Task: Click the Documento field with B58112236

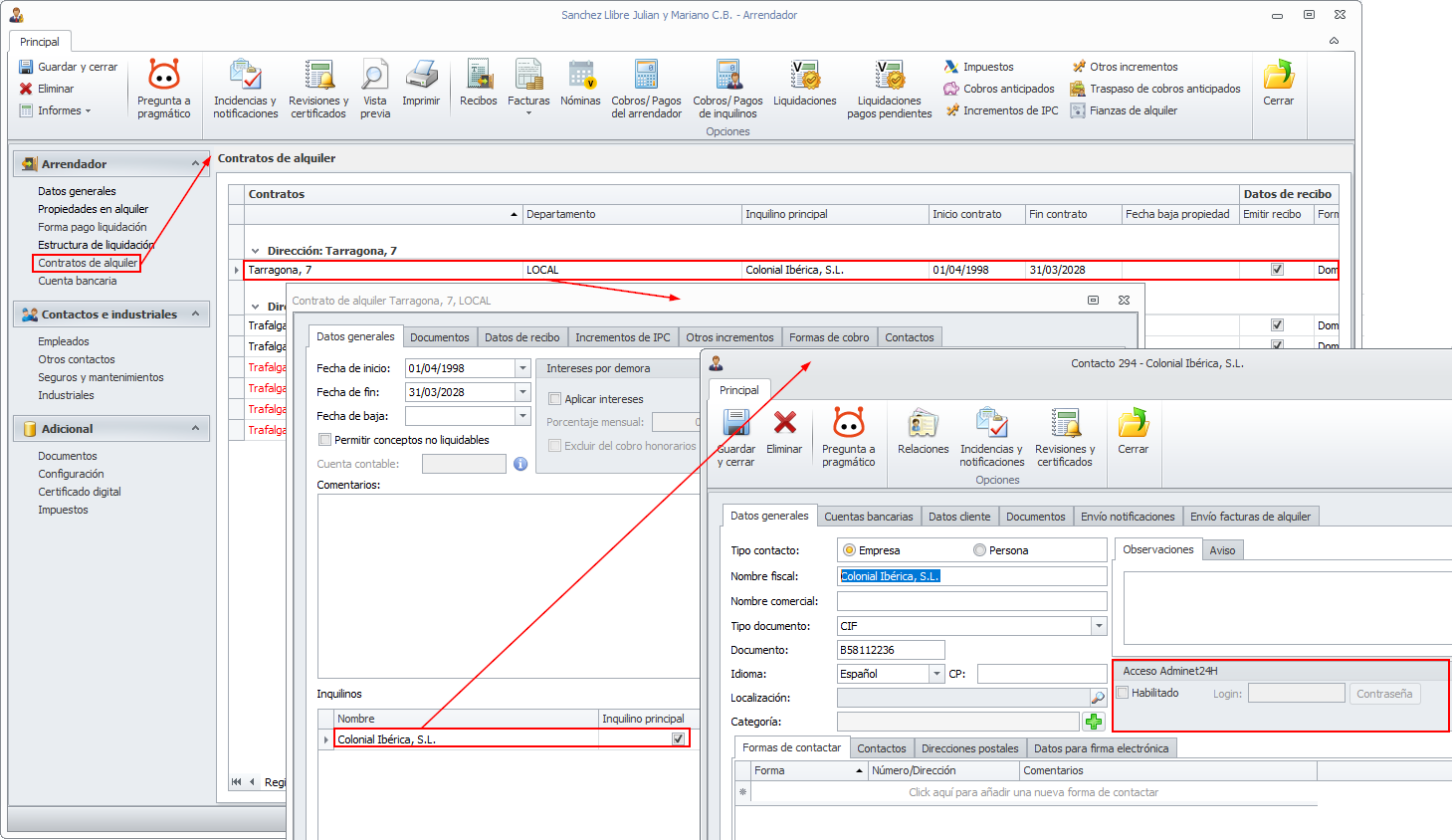Action: (x=891, y=650)
